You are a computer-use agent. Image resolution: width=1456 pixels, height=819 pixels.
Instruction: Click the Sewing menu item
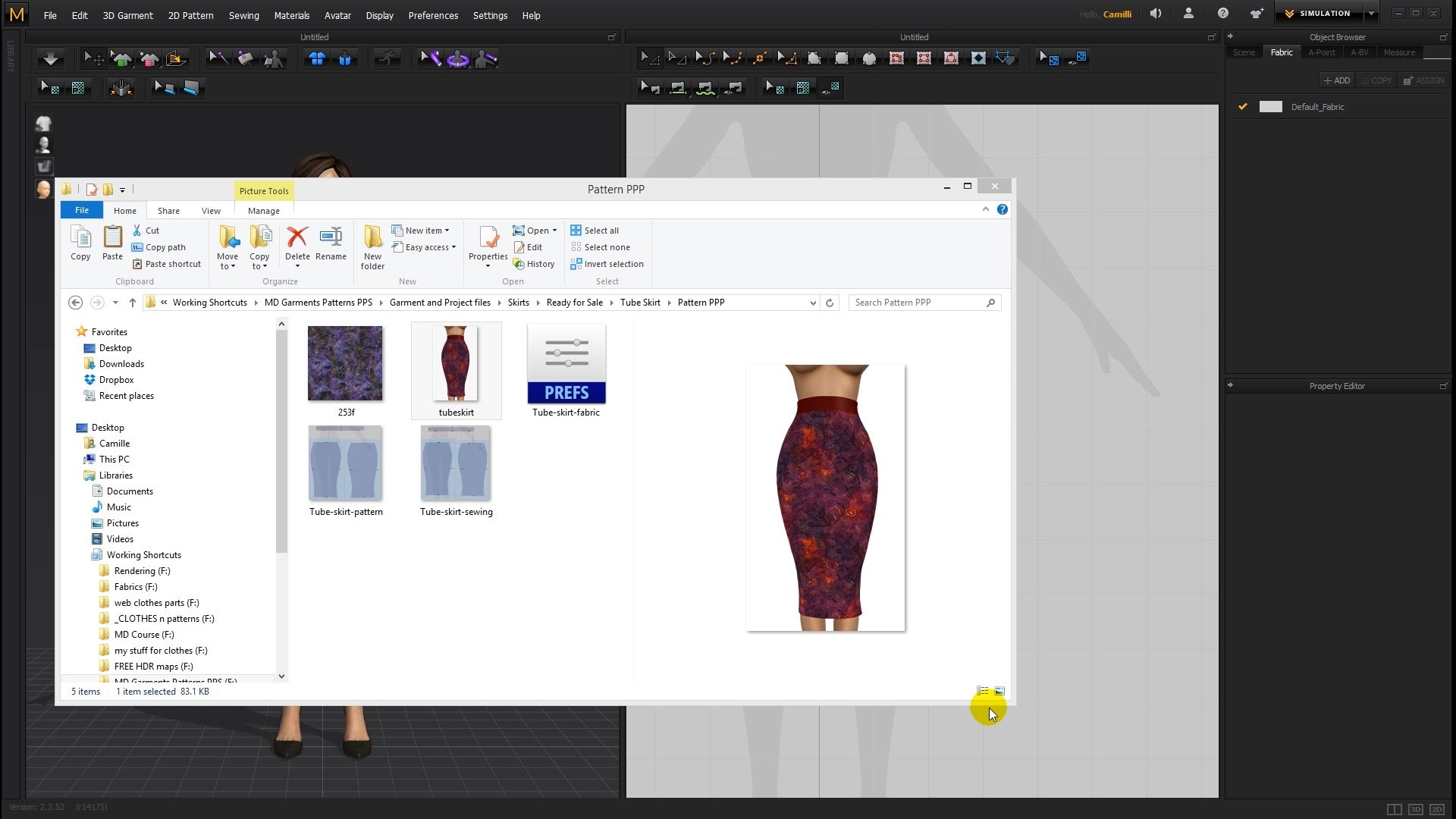[x=243, y=15]
